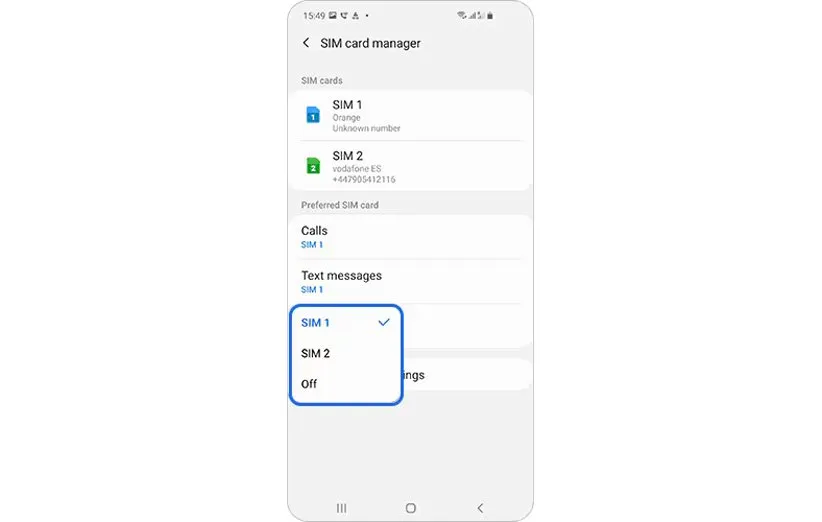The width and height of the screenshot is (822, 522).
Task: Tap the Wi-Fi signal status icon
Action: 461,16
